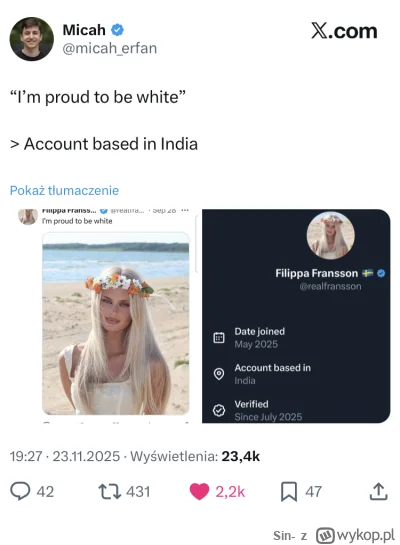400x545 pixels.
Task: Click the Verified checkmark badge icon
Action: [219, 410]
